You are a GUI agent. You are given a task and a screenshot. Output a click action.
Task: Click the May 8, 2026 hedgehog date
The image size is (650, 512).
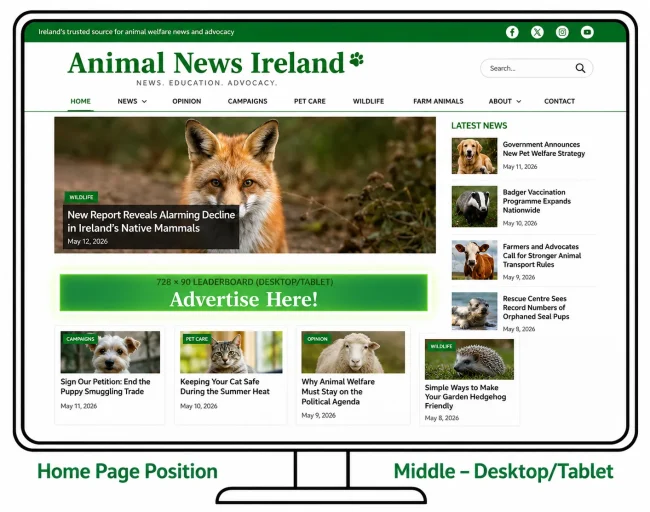click(x=441, y=418)
